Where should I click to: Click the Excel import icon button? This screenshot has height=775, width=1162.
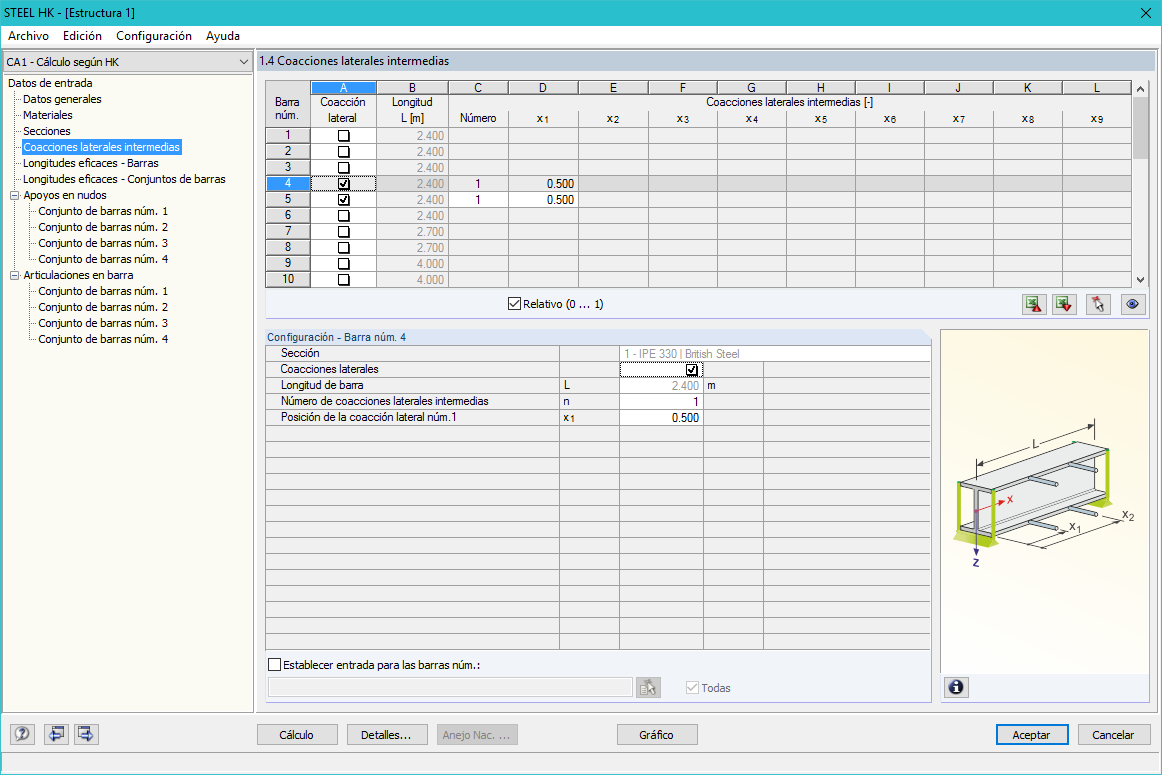1065,304
